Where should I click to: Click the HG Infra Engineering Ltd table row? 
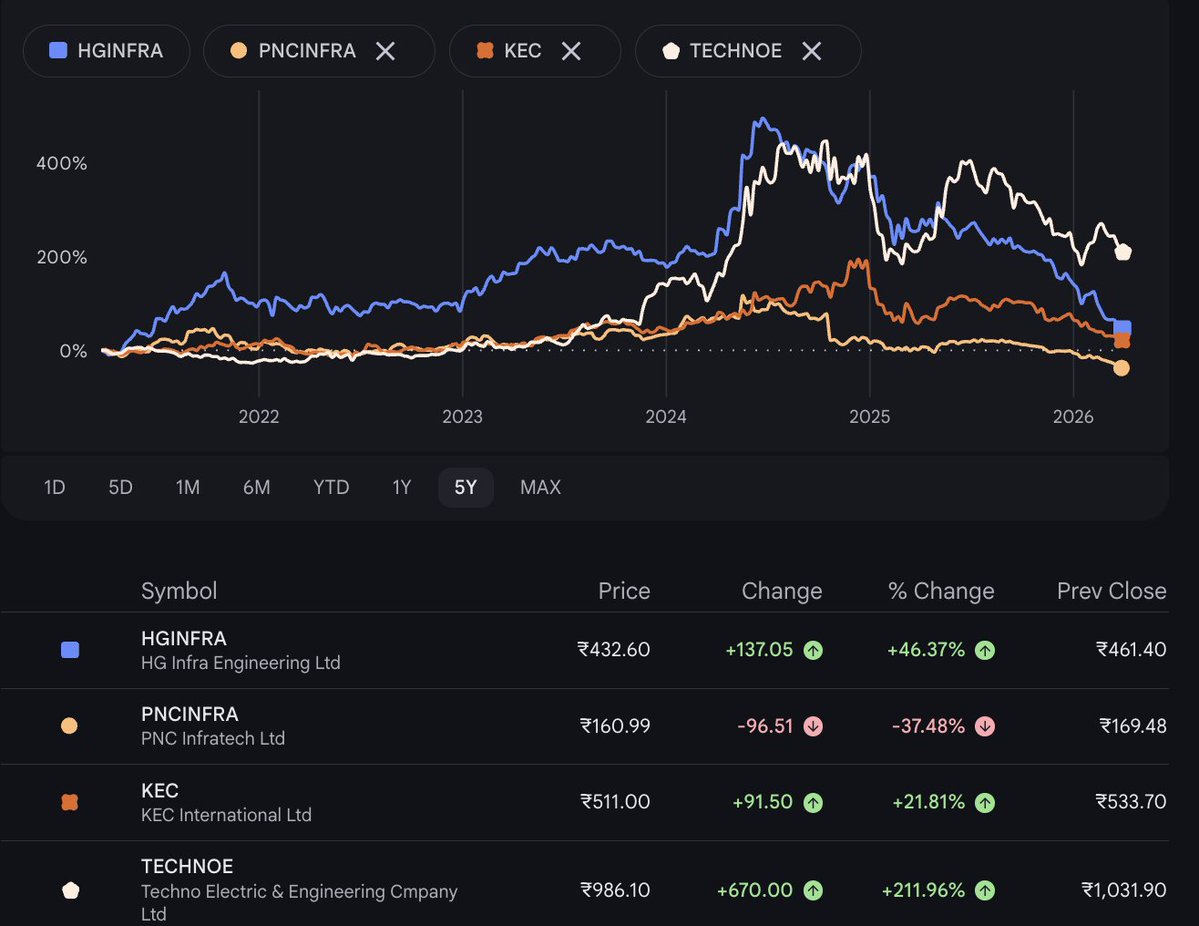[x=400, y=649]
